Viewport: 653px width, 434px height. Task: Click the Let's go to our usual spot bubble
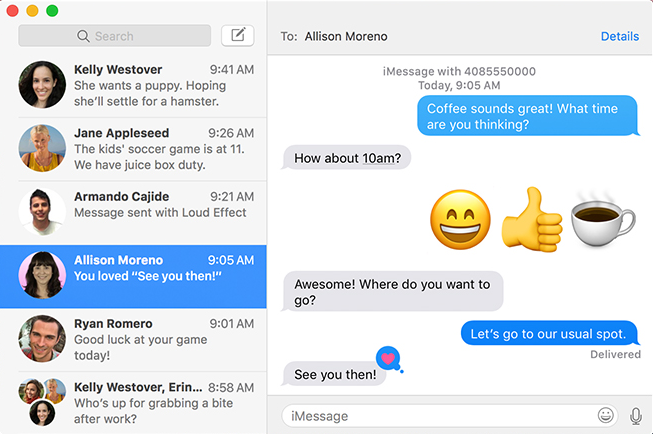click(549, 333)
